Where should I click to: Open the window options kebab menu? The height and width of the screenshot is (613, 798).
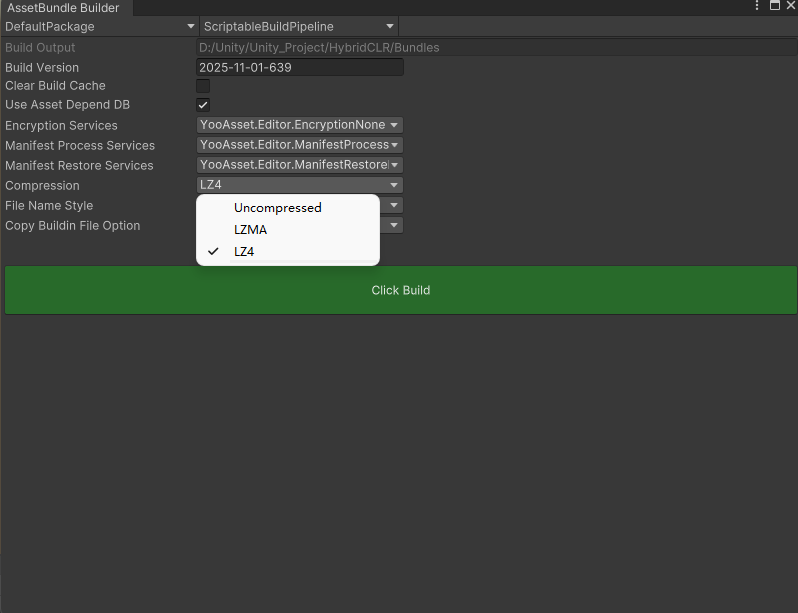(x=757, y=6)
